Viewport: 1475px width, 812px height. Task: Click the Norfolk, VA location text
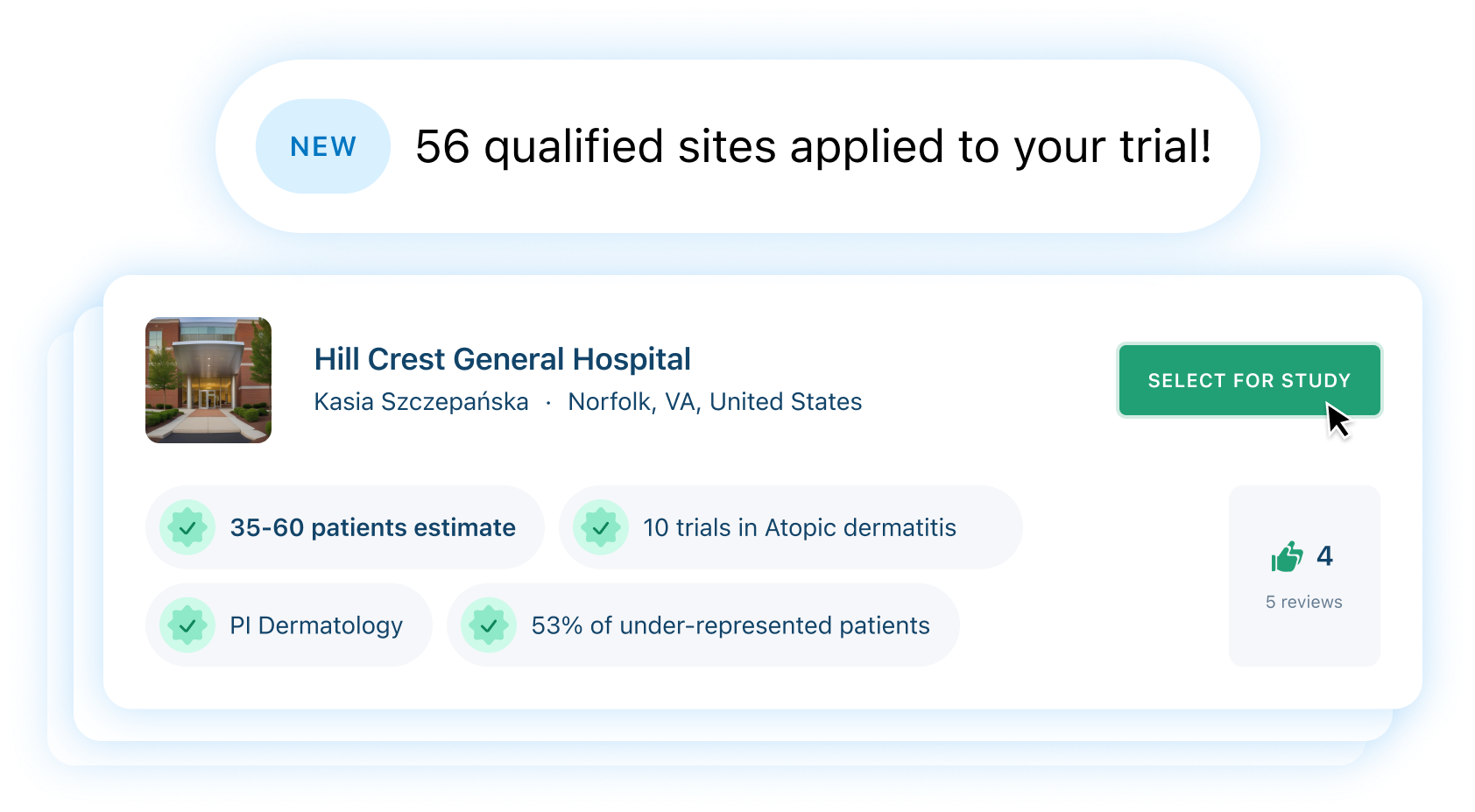pos(715,402)
